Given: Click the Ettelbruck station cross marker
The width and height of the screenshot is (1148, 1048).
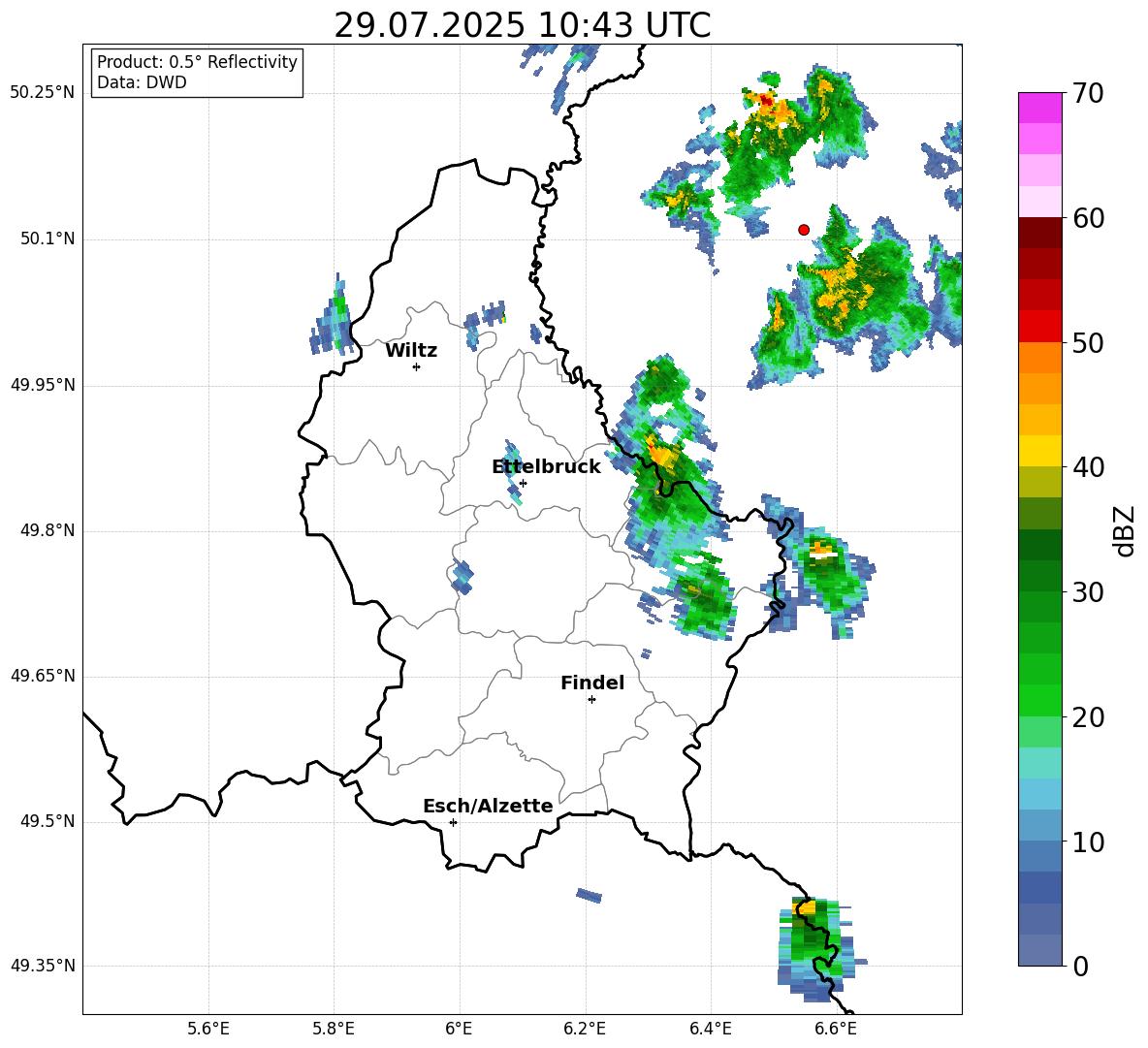Looking at the screenshot, I should [523, 484].
